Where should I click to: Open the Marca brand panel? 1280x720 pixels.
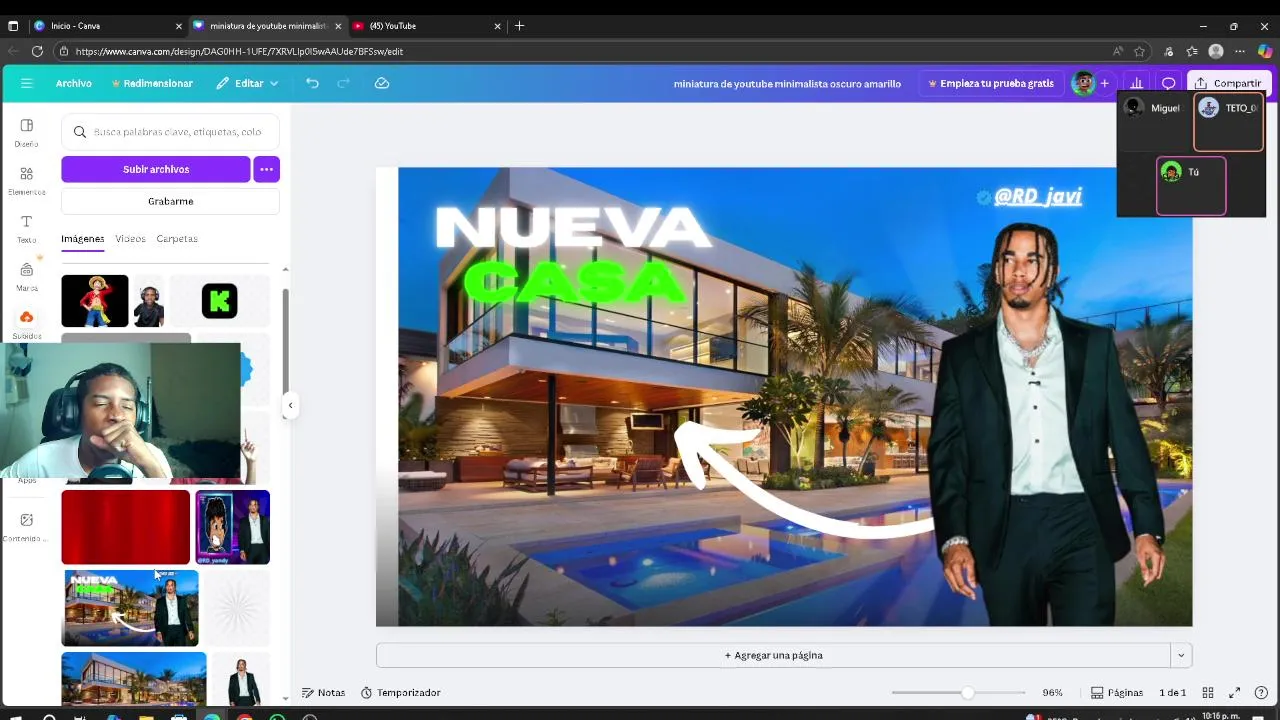27,276
